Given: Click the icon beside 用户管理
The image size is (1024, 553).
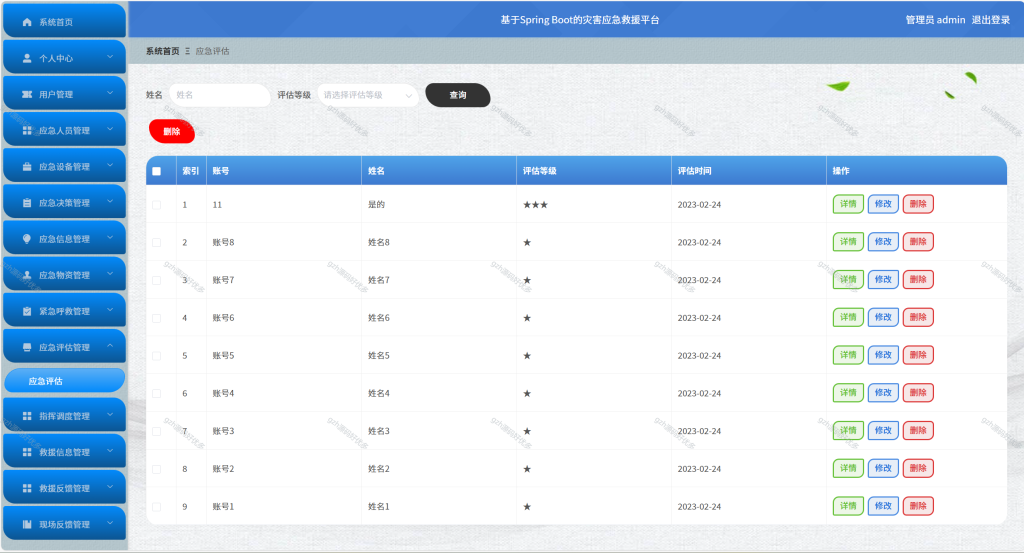Looking at the screenshot, I should click(27, 95).
